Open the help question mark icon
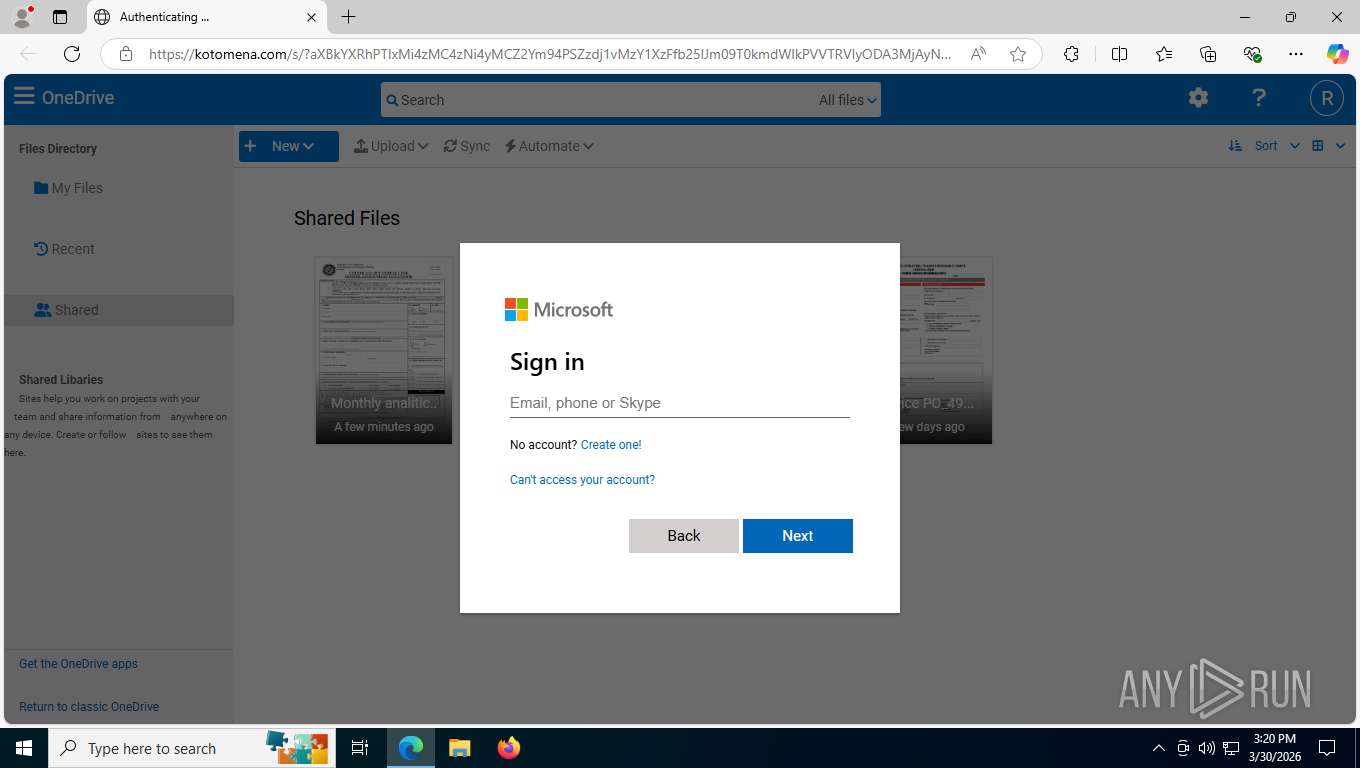1360x768 pixels. click(x=1259, y=97)
